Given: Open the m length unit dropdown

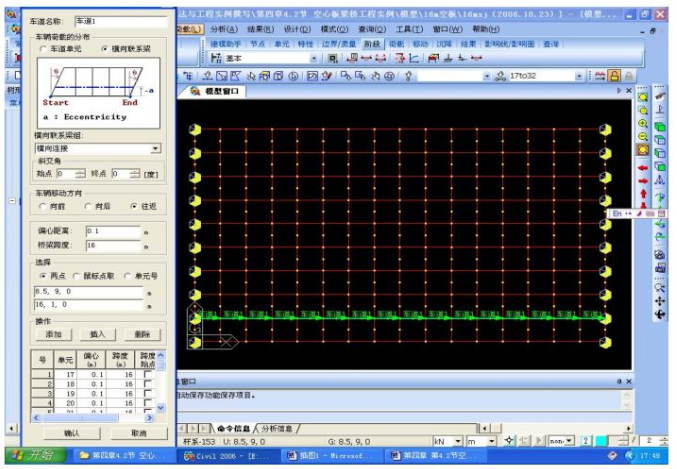Looking at the screenshot, I should [491, 441].
